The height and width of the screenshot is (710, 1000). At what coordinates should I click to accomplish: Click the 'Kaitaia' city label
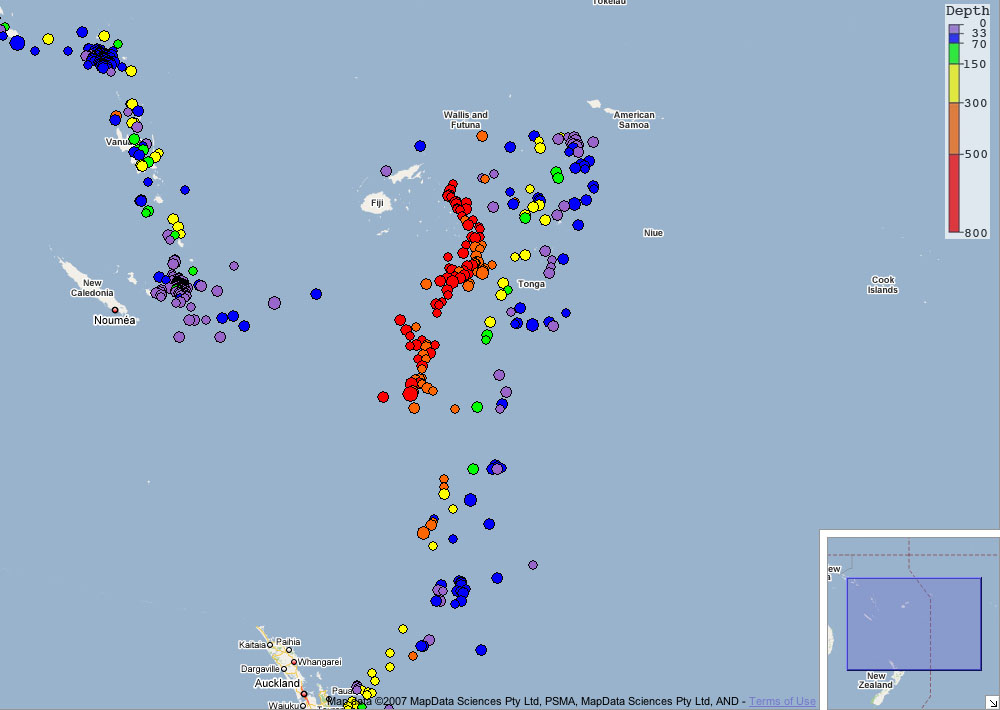pyautogui.click(x=252, y=645)
